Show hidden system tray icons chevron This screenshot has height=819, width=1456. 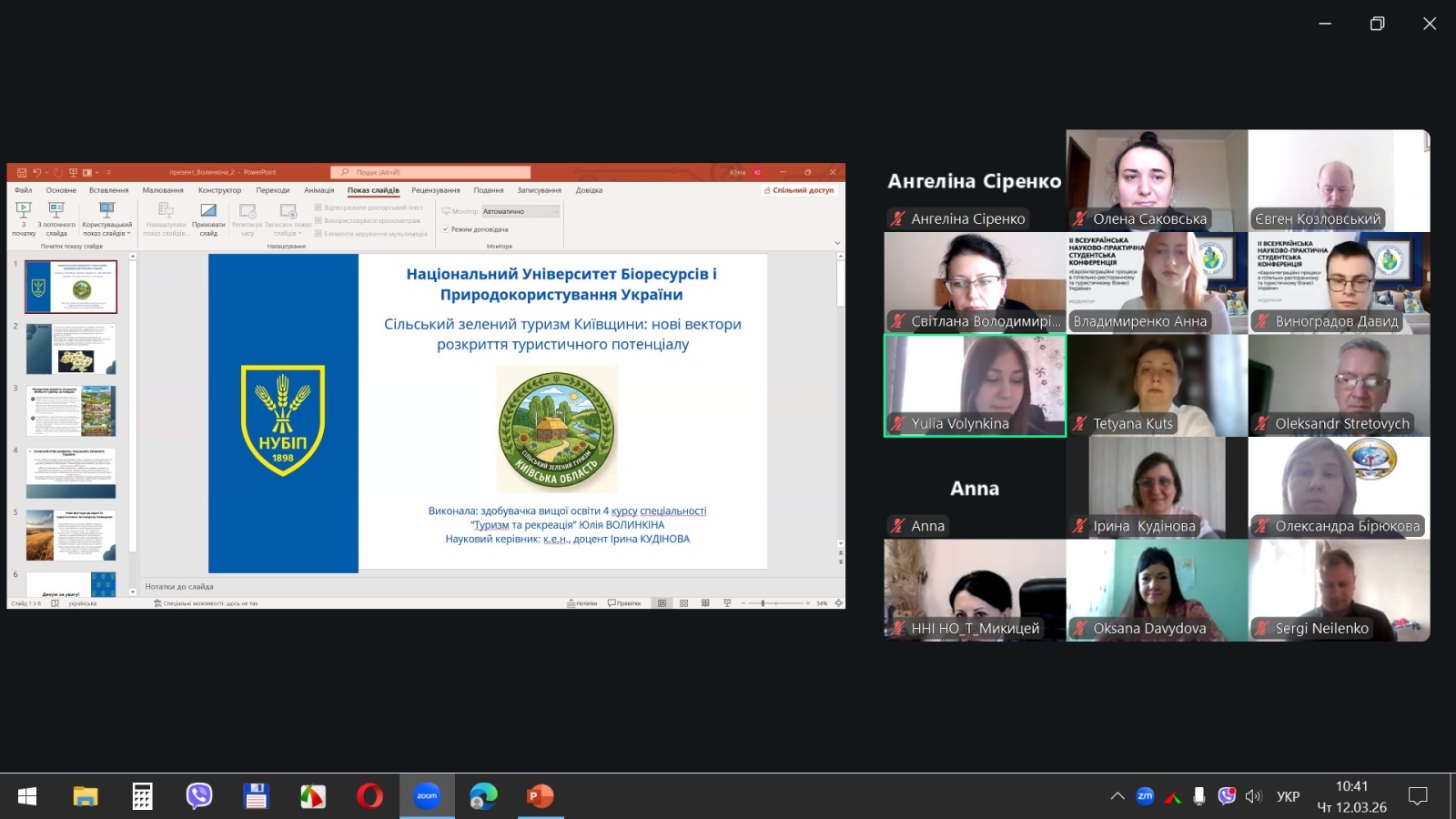click(1117, 796)
